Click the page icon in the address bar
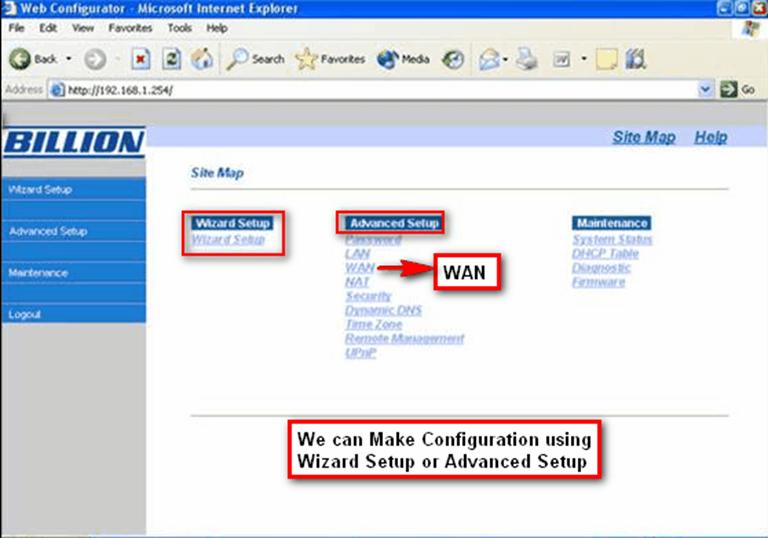The image size is (768, 538). pos(57,90)
